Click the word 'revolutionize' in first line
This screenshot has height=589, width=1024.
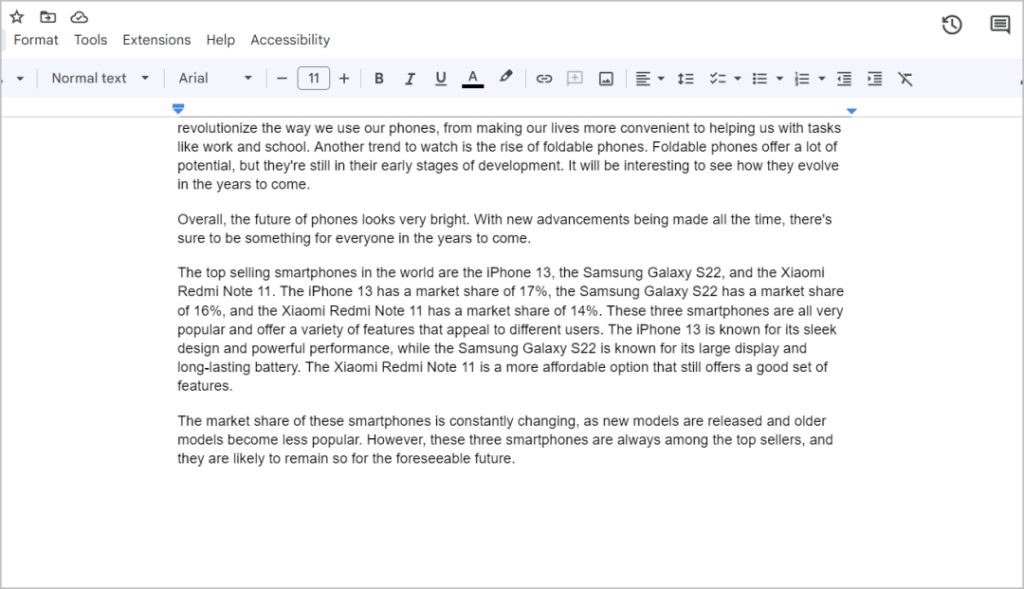click(x=217, y=128)
